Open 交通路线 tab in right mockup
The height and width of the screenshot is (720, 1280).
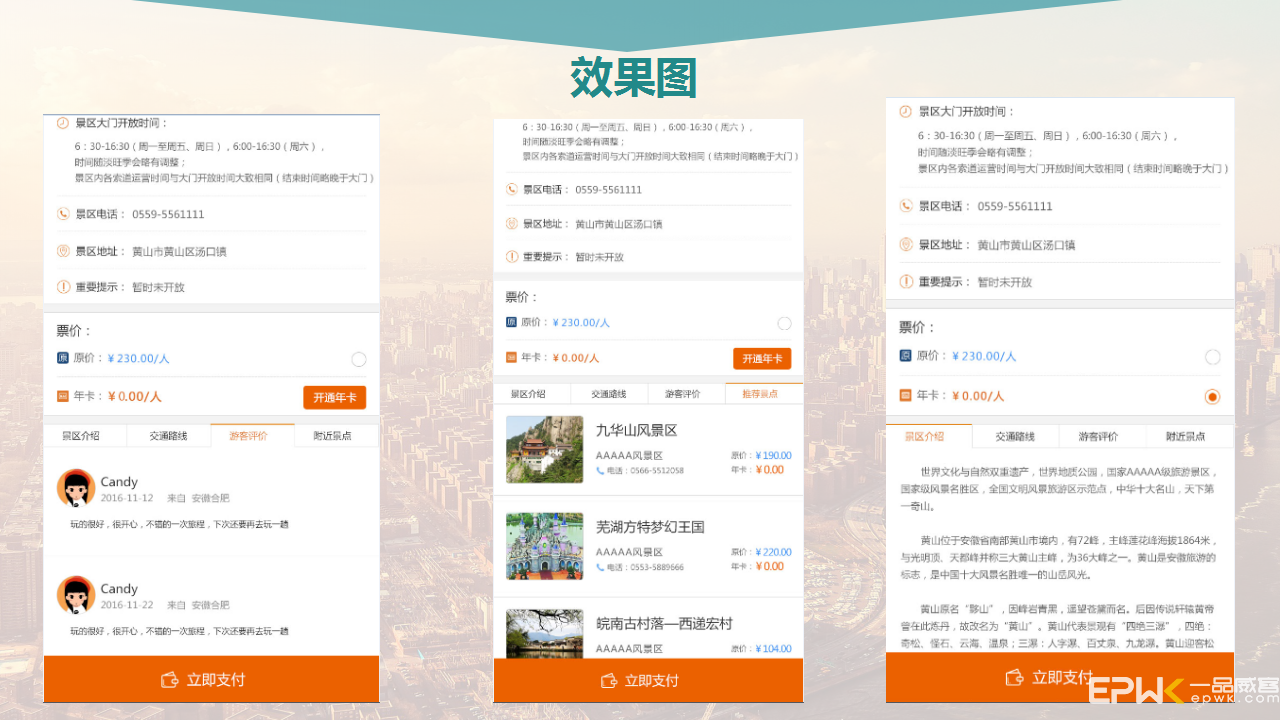[x=1016, y=437]
